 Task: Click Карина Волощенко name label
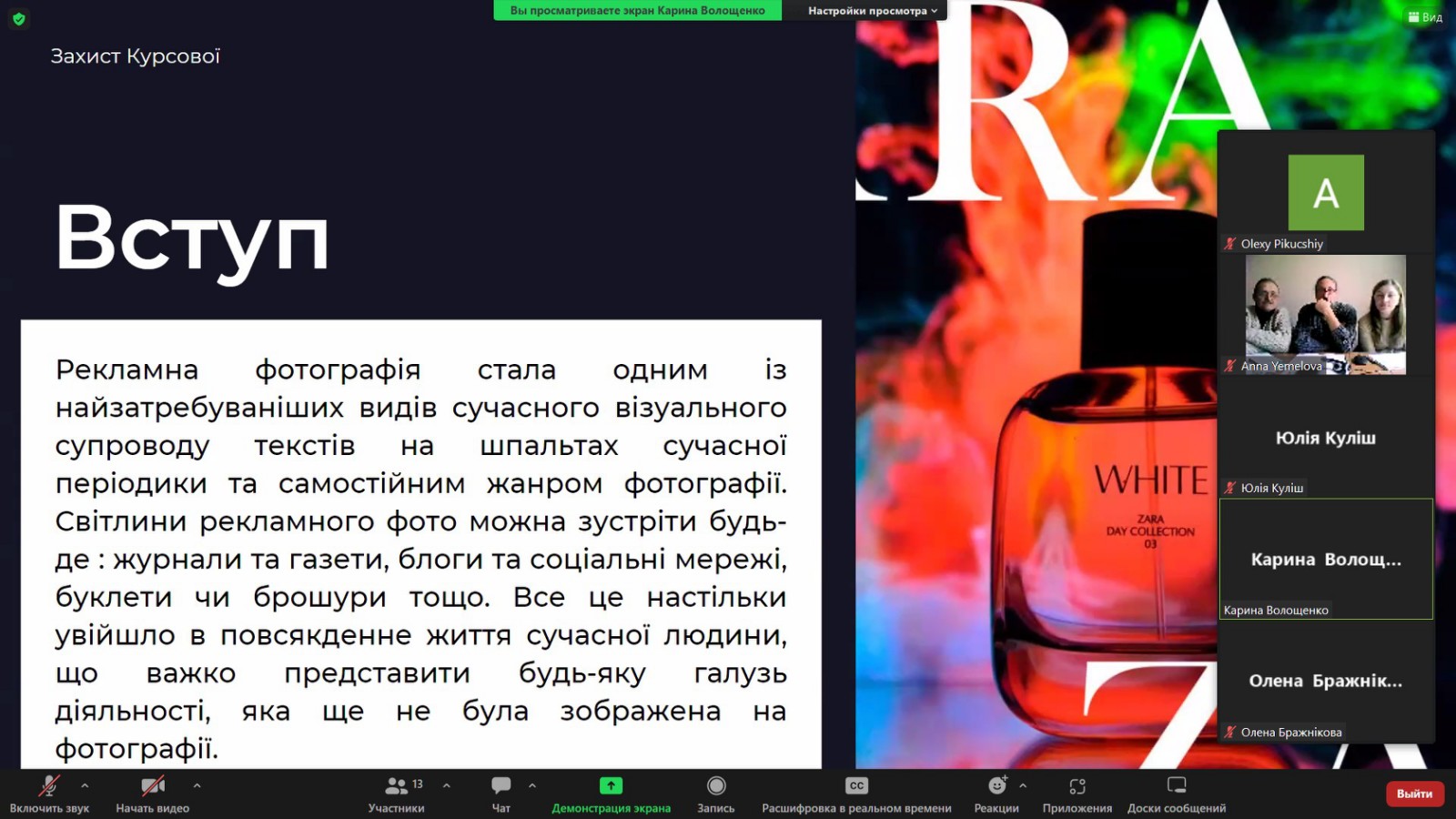1276,610
